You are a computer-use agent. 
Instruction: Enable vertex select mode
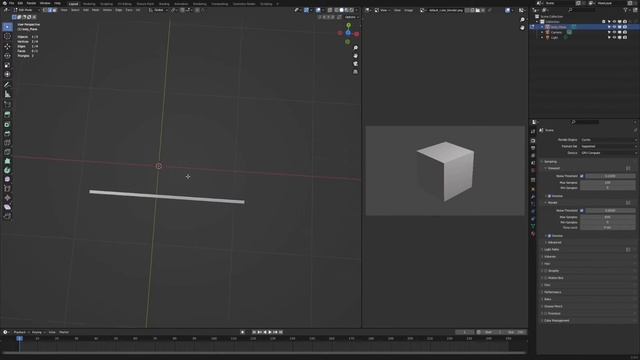coord(45,10)
